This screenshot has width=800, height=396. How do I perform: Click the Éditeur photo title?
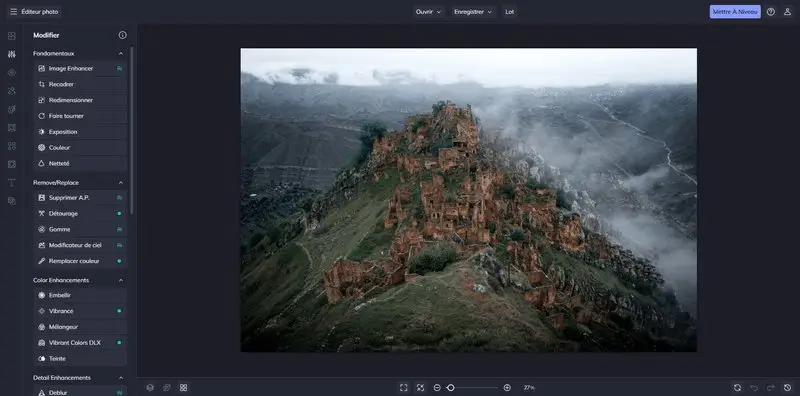tap(40, 12)
